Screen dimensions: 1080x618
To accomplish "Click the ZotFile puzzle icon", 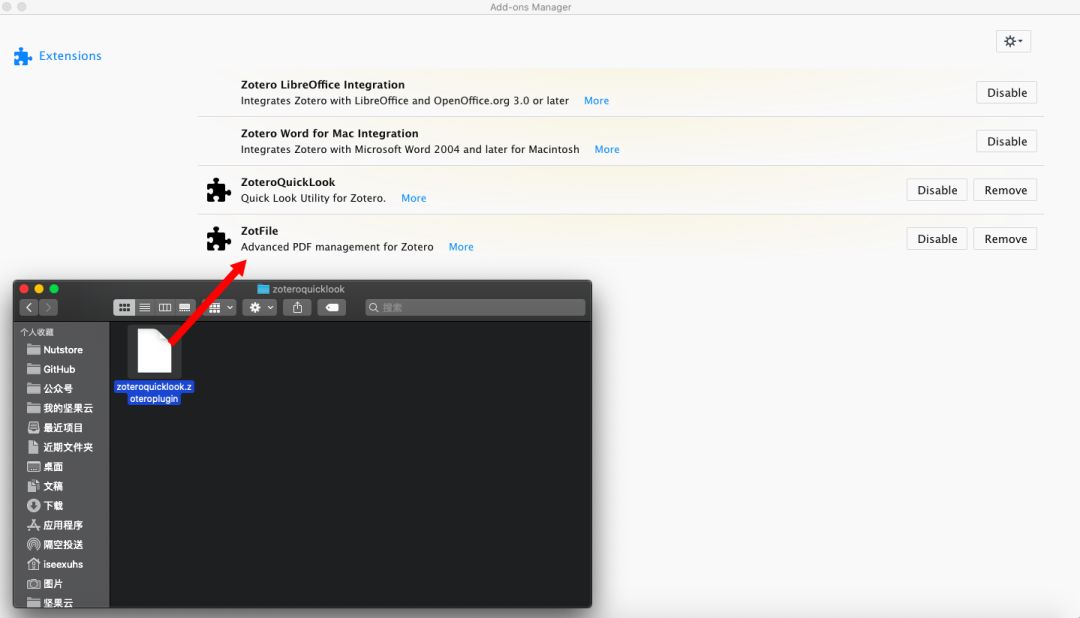I will [218, 239].
